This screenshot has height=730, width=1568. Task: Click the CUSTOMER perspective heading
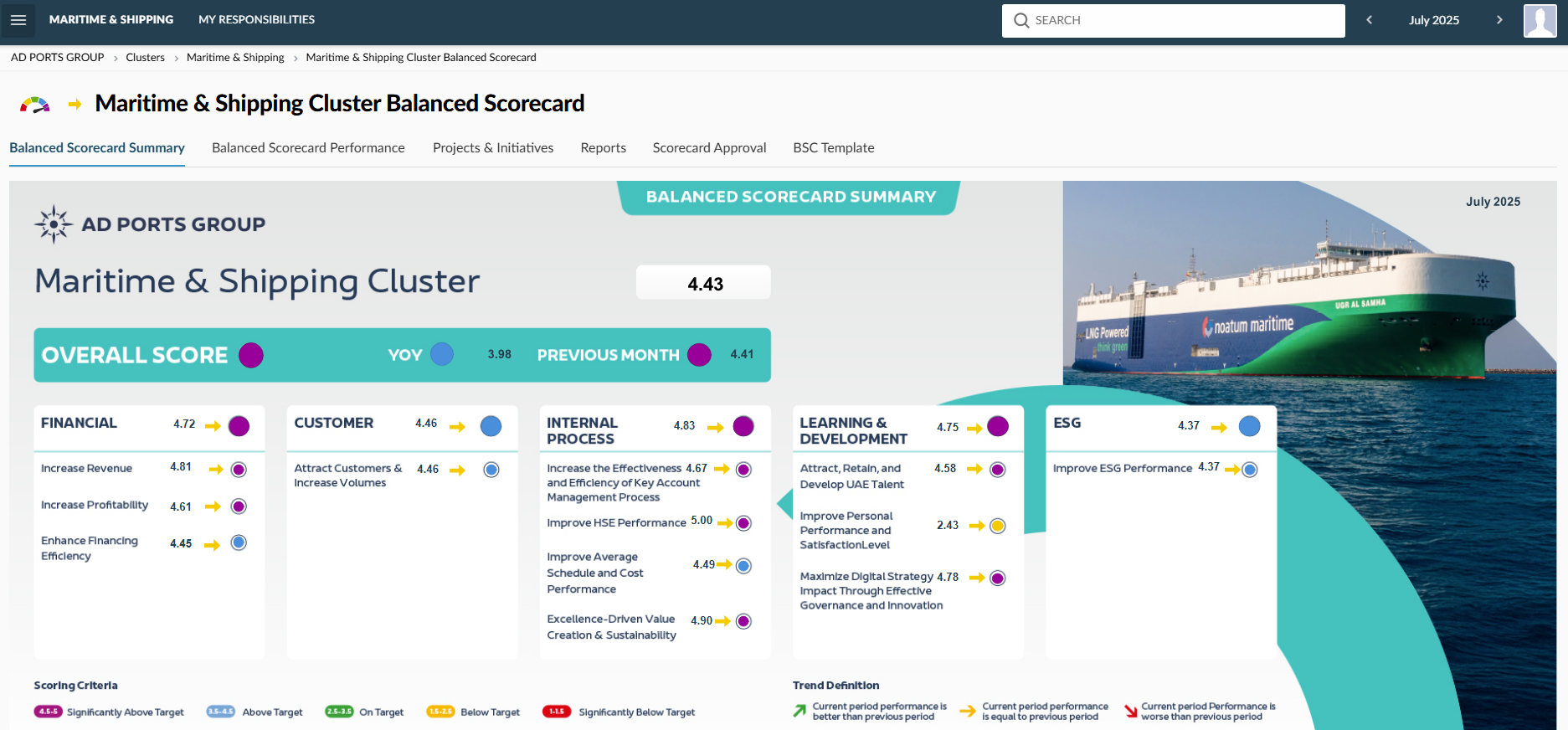point(334,423)
